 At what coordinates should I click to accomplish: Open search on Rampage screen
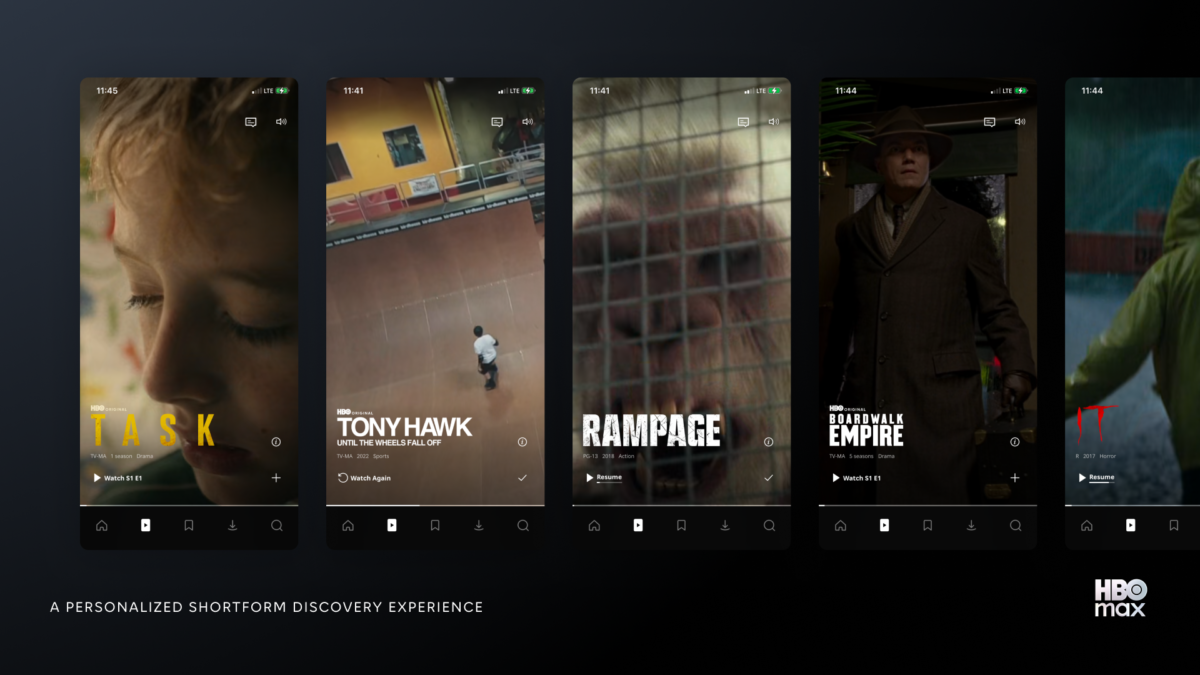(x=769, y=526)
